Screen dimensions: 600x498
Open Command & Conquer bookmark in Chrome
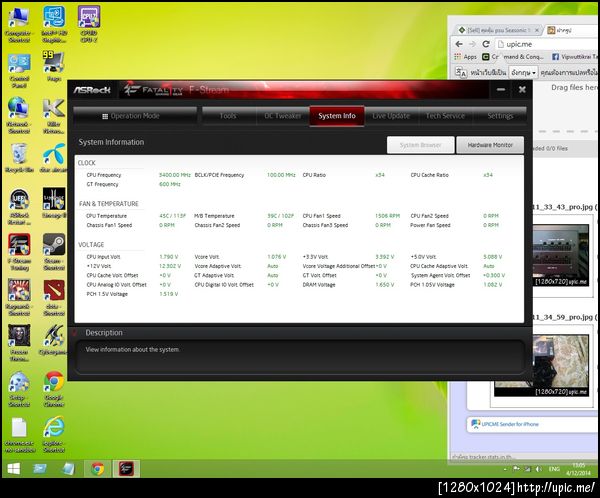(513, 57)
